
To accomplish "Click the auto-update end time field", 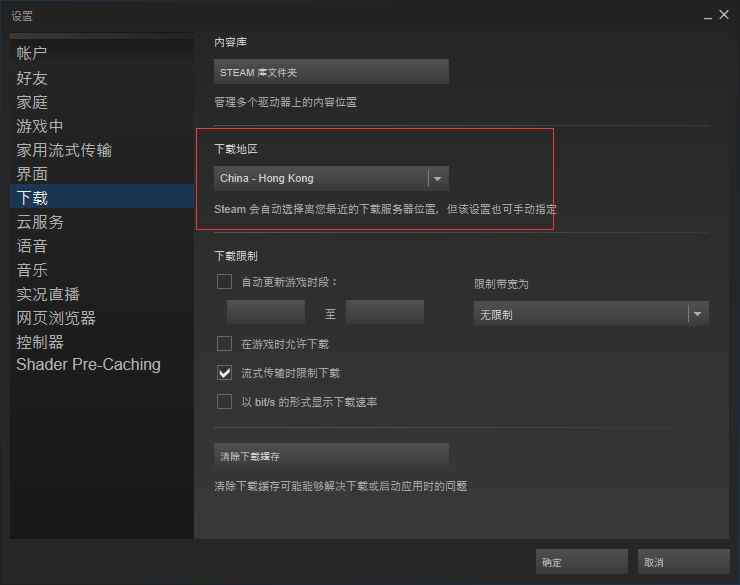I will coord(385,312).
